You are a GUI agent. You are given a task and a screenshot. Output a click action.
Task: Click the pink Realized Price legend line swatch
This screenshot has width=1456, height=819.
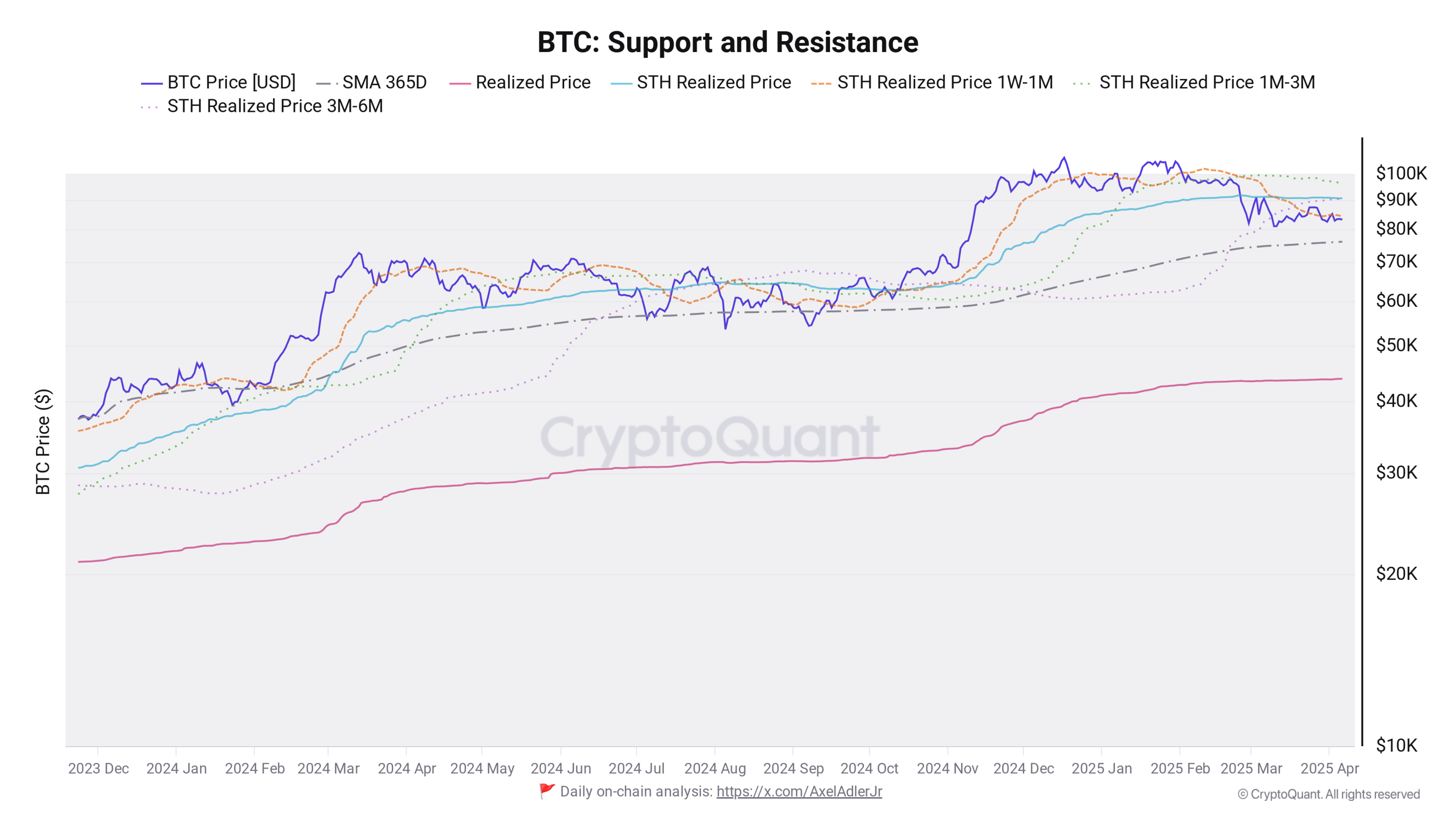point(460,84)
